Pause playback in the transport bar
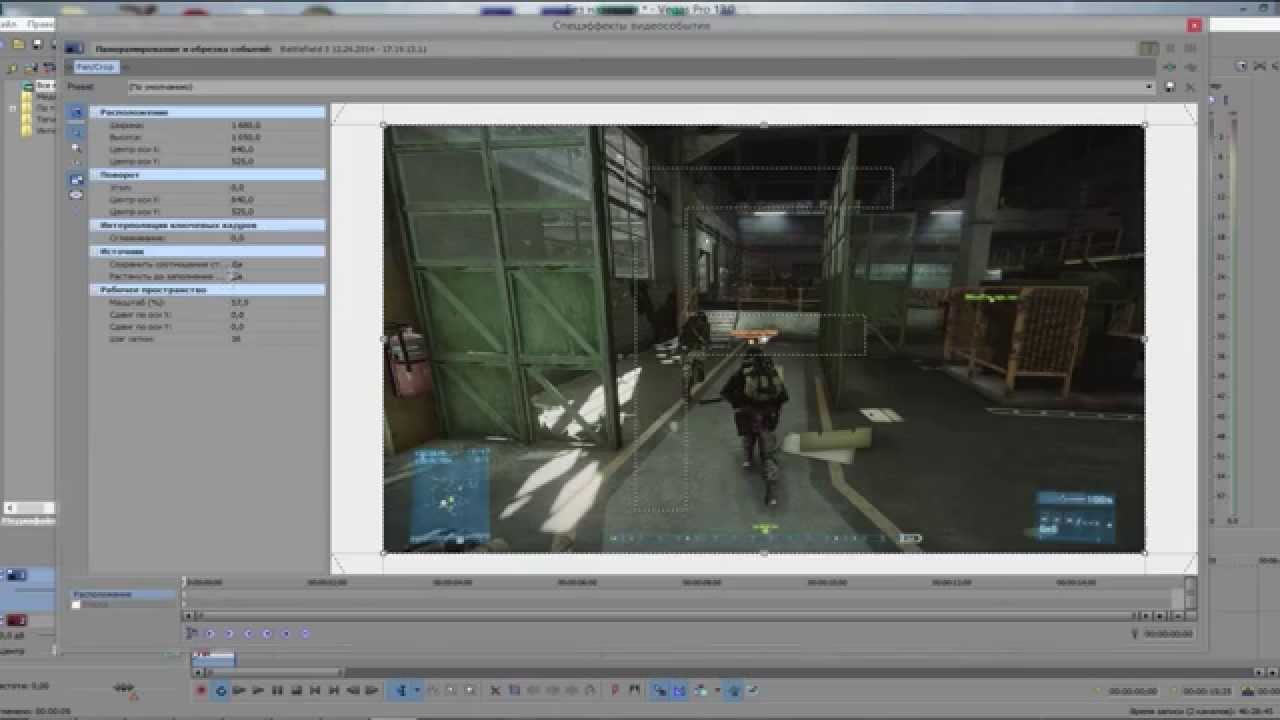The image size is (1280, 720). [x=277, y=690]
